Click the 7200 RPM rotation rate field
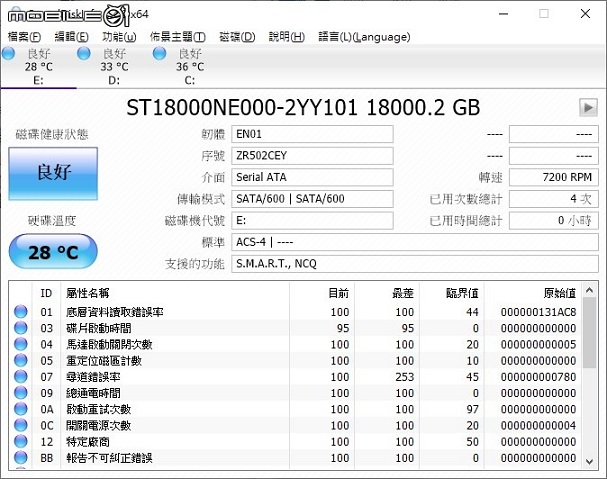Image resolution: width=607 pixels, height=479 pixels. point(554,177)
